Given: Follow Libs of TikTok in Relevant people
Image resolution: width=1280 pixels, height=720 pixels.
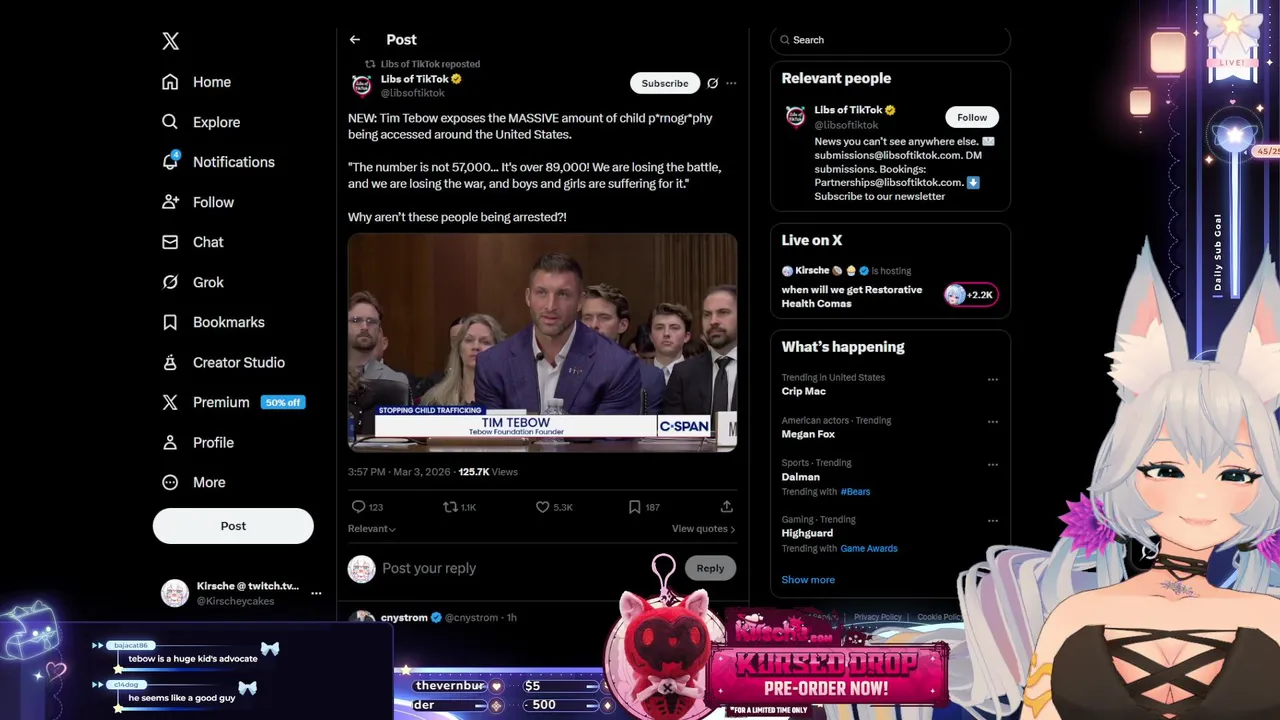Looking at the screenshot, I should tap(972, 117).
